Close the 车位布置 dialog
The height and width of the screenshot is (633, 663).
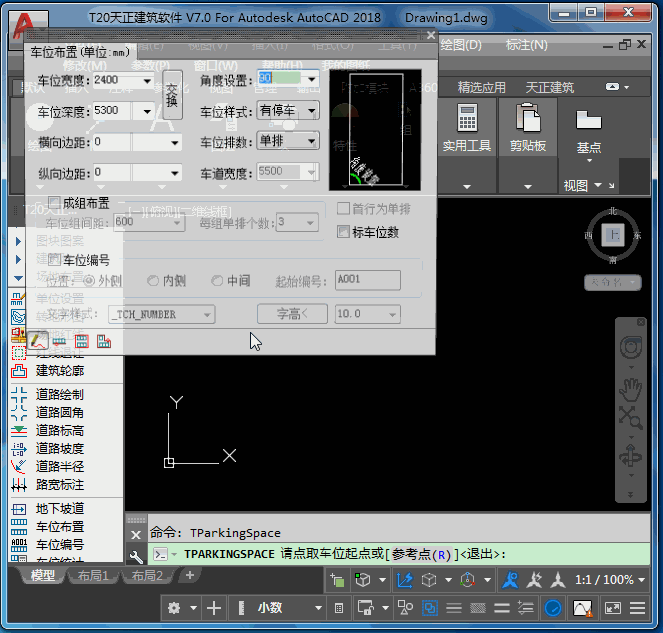431,35
